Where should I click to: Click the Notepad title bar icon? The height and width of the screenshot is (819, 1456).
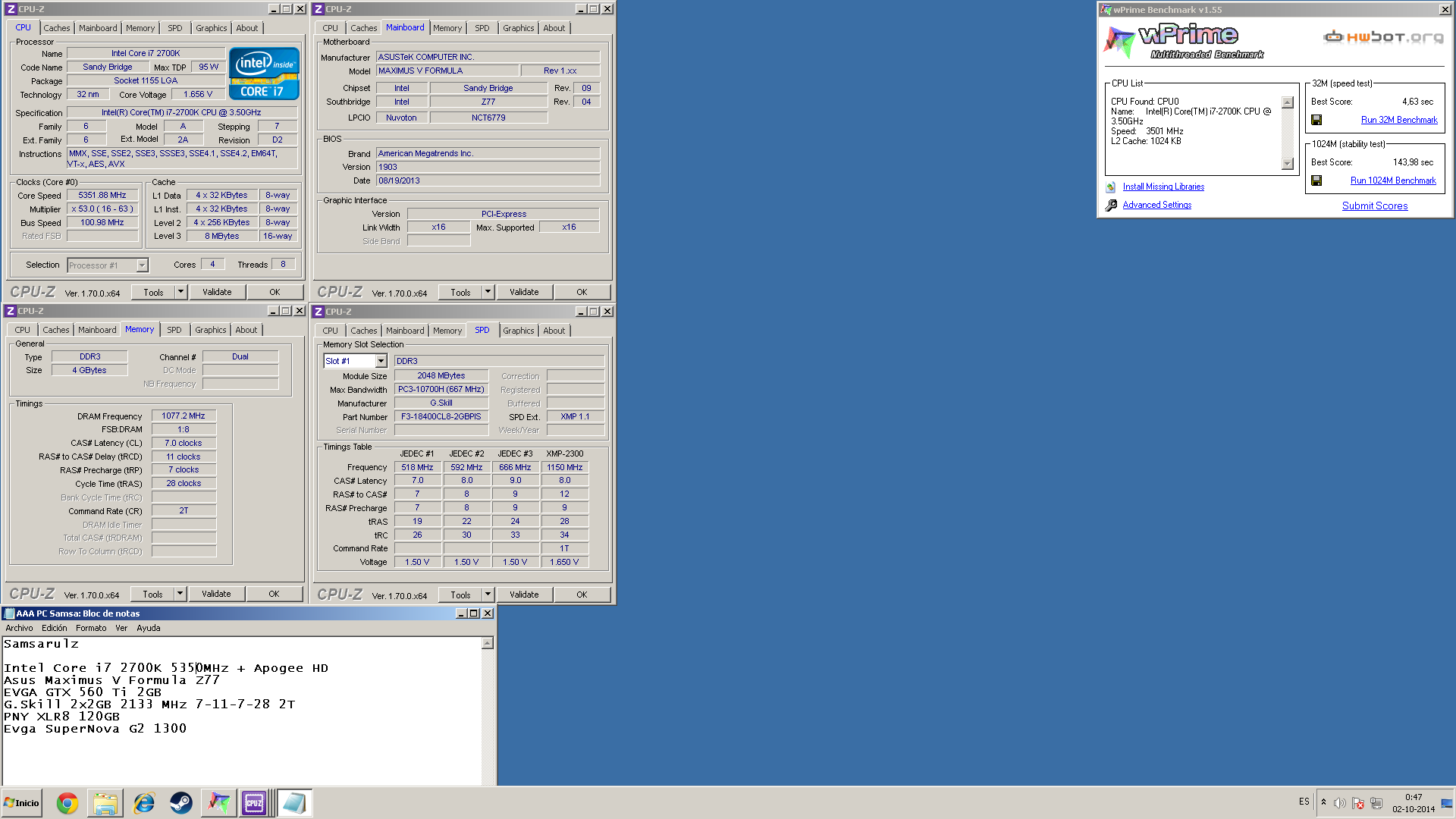point(10,613)
